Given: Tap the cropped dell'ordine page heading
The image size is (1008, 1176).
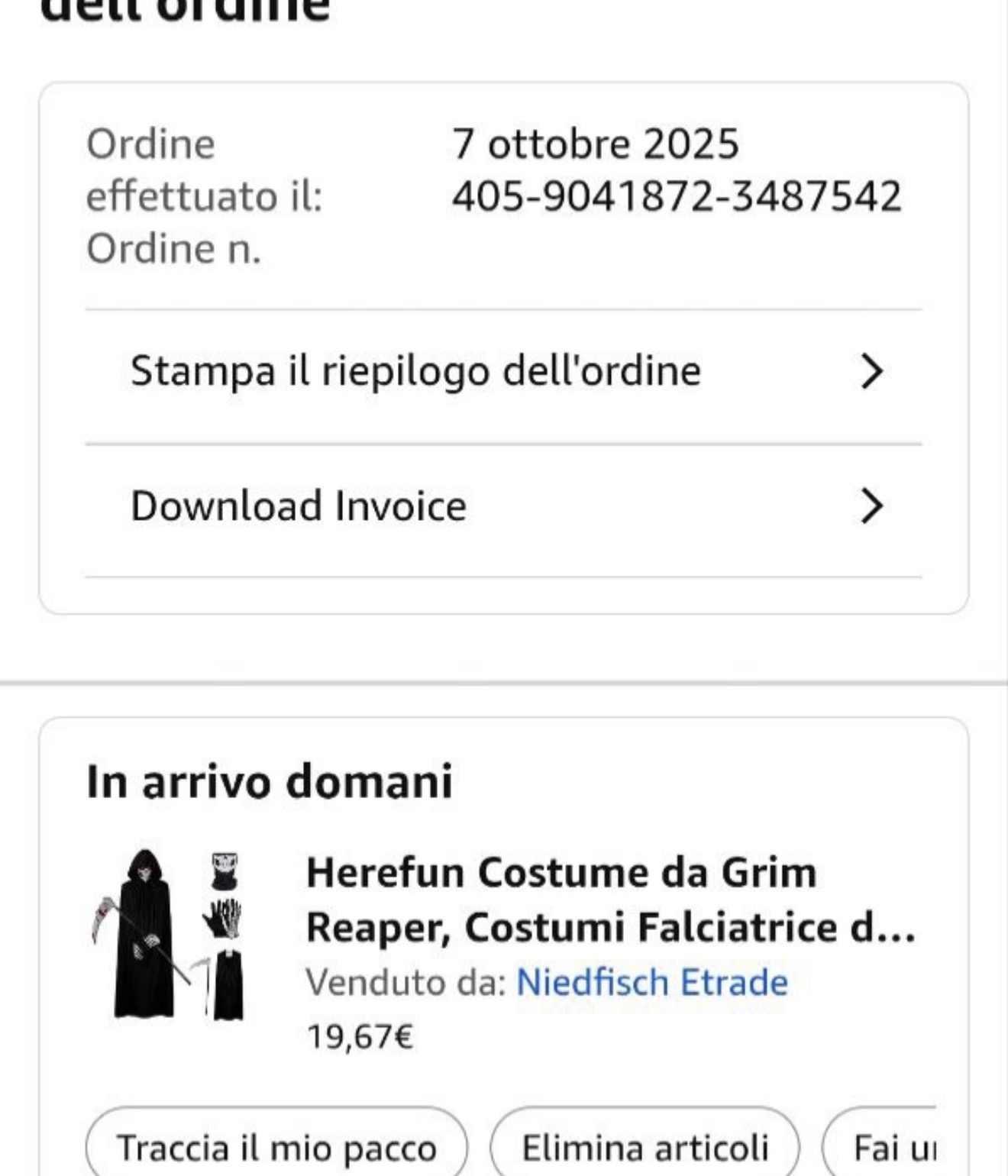Looking at the screenshot, I should tap(186, 11).
